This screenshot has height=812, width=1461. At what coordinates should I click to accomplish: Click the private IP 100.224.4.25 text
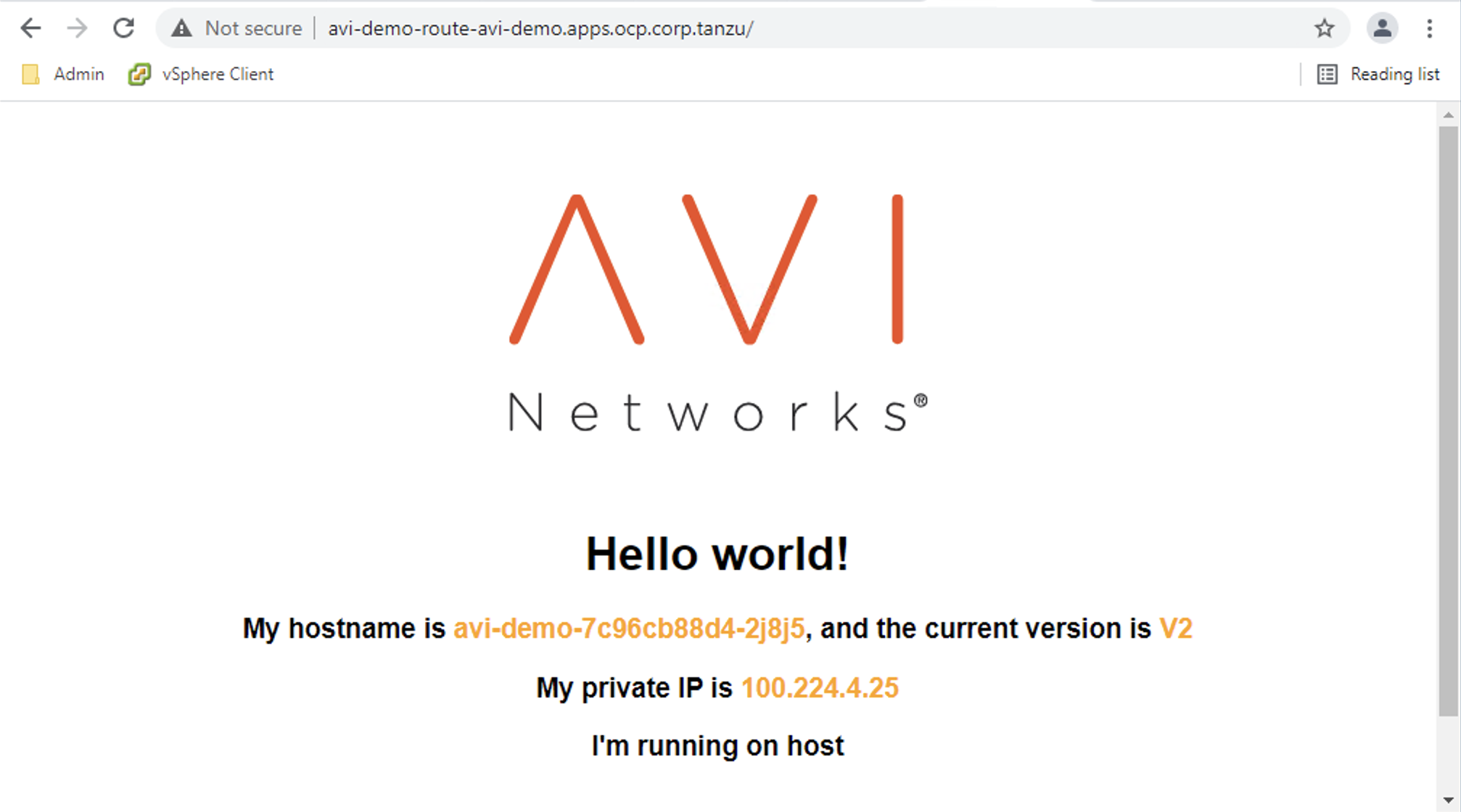click(820, 687)
